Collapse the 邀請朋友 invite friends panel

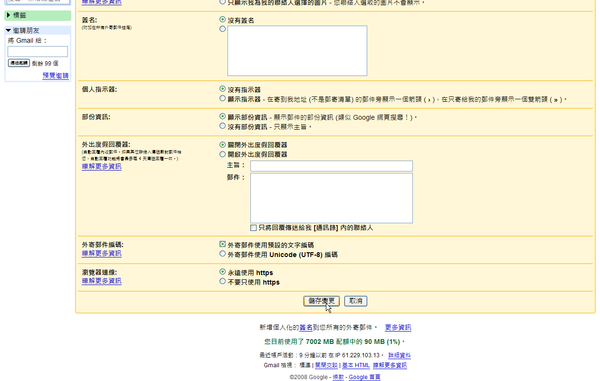[x=8, y=30]
